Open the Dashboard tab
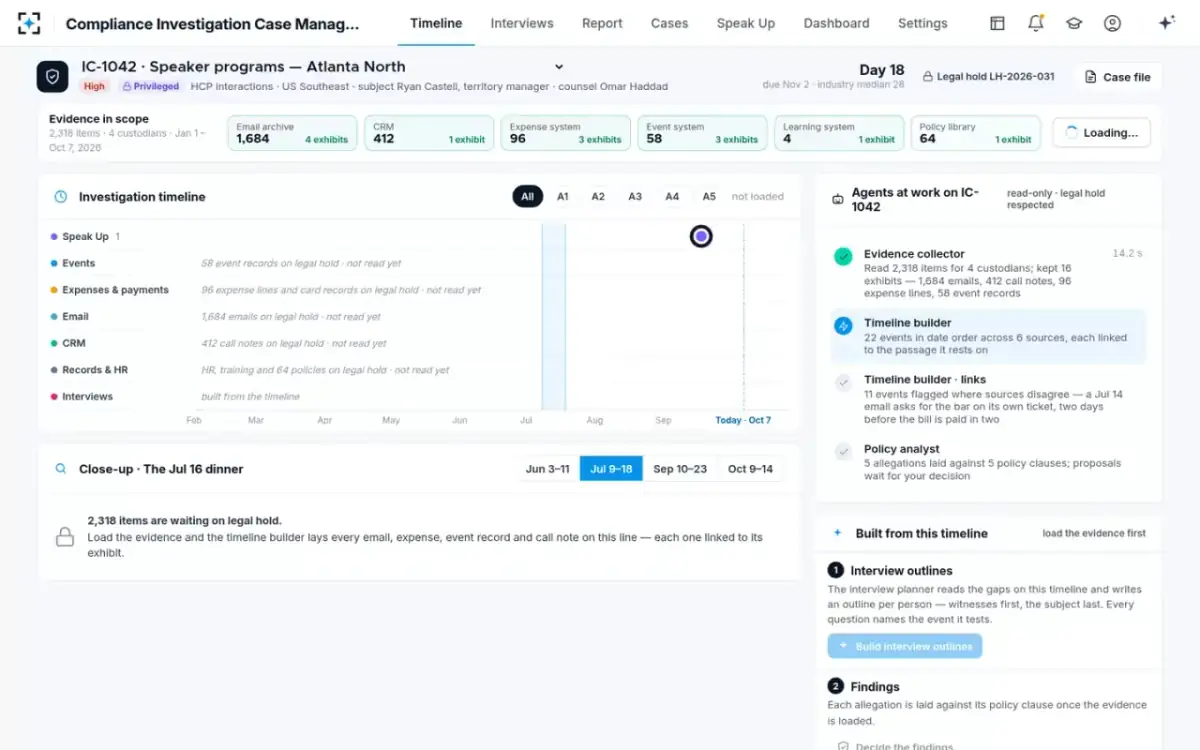 [837, 23]
